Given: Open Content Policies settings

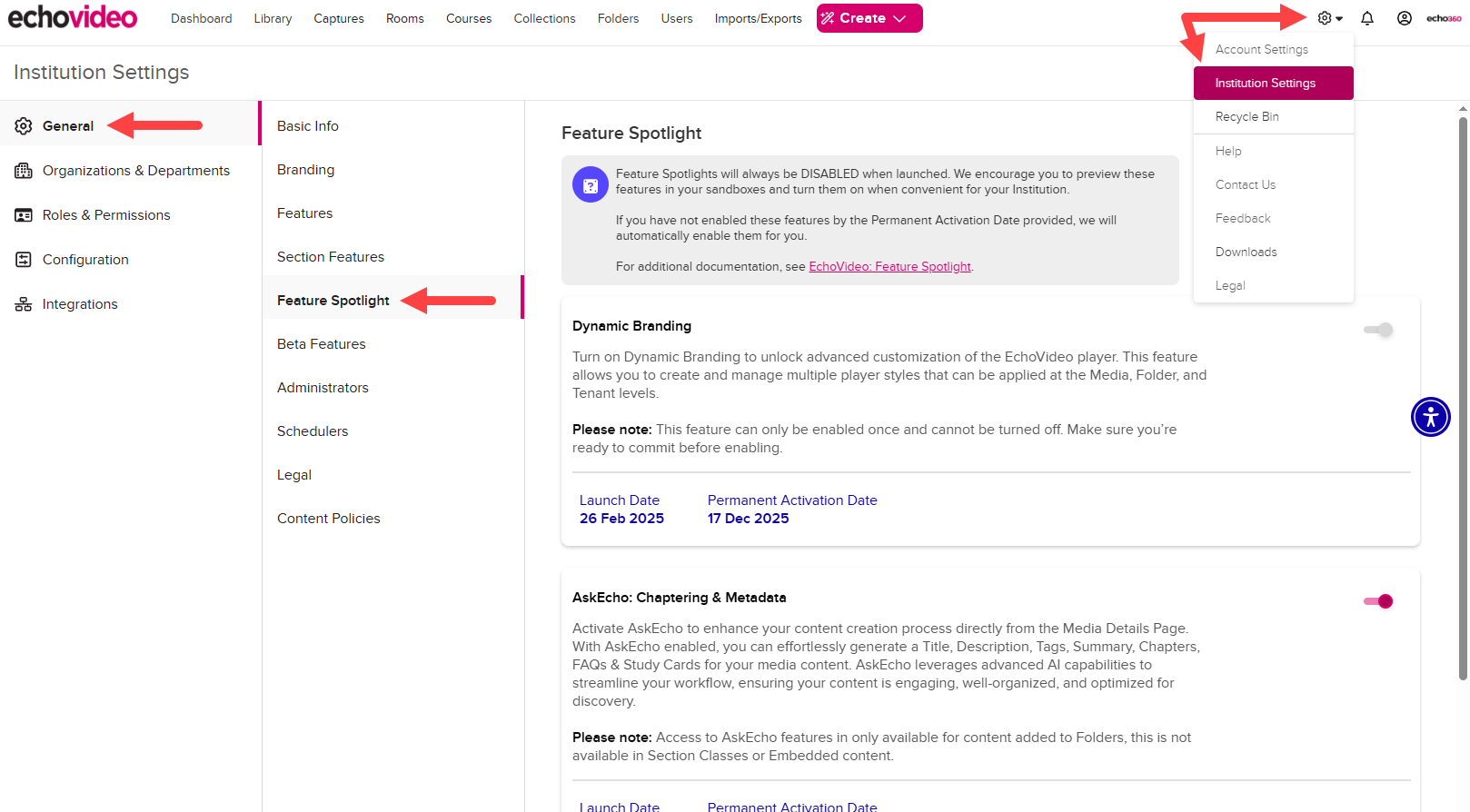Looking at the screenshot, I should click(x=393, y=519).
